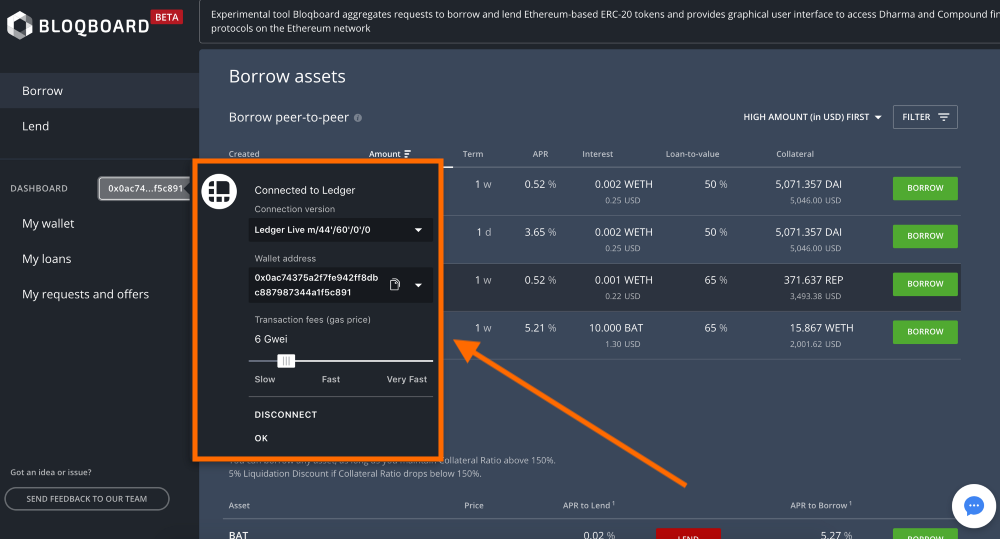Click the sort icon beside Amount column
The image size is (1000, 539).
pos(408,154)
